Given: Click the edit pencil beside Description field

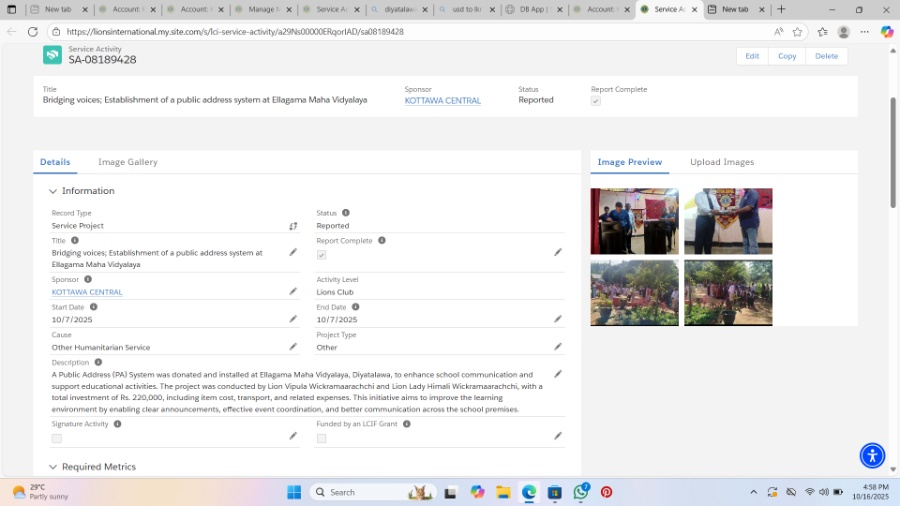Looking at the screenshot, I should 558,374.
